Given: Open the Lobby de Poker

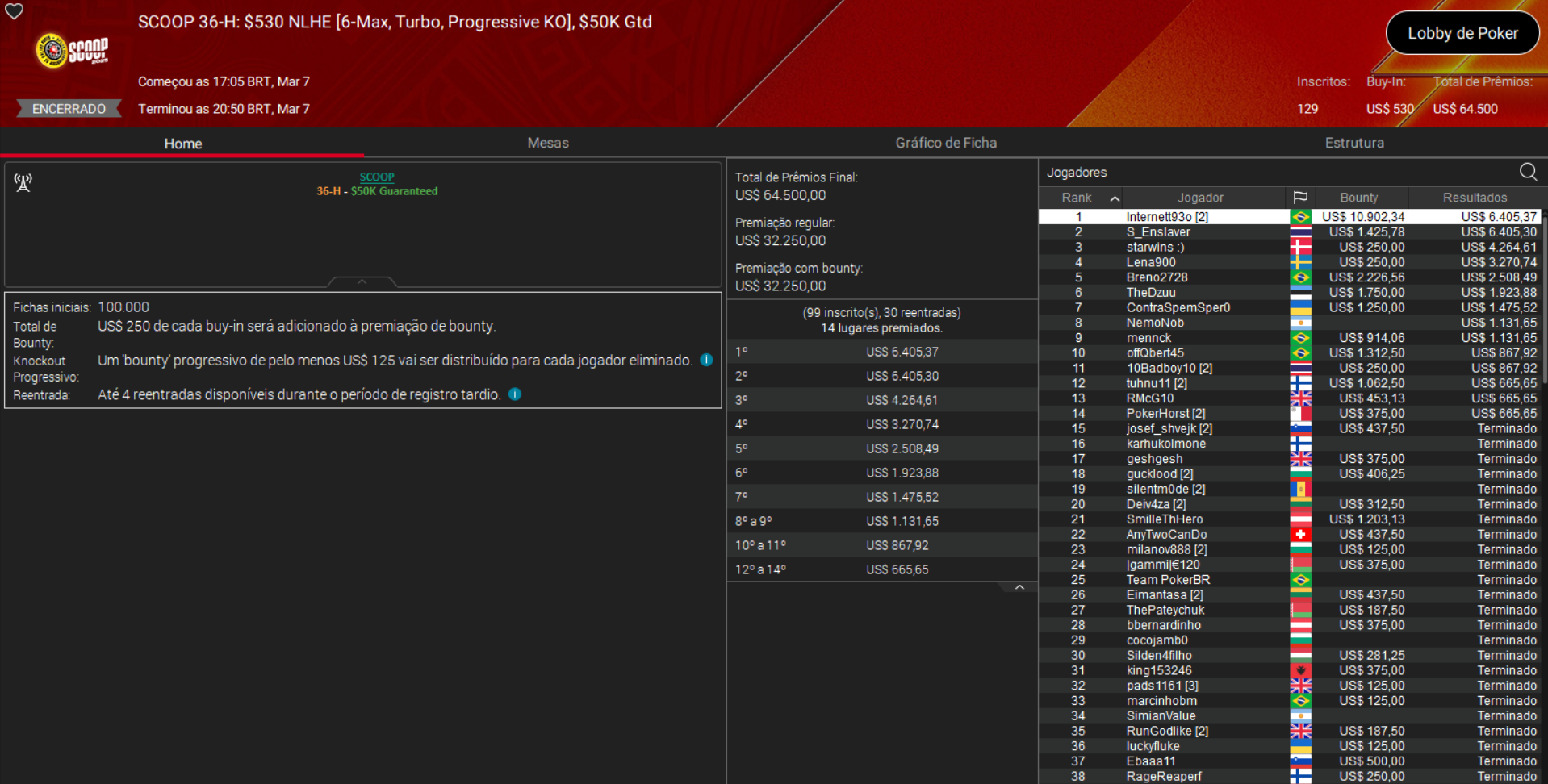Looking at the screenshot, I should tap(1462, 33).
